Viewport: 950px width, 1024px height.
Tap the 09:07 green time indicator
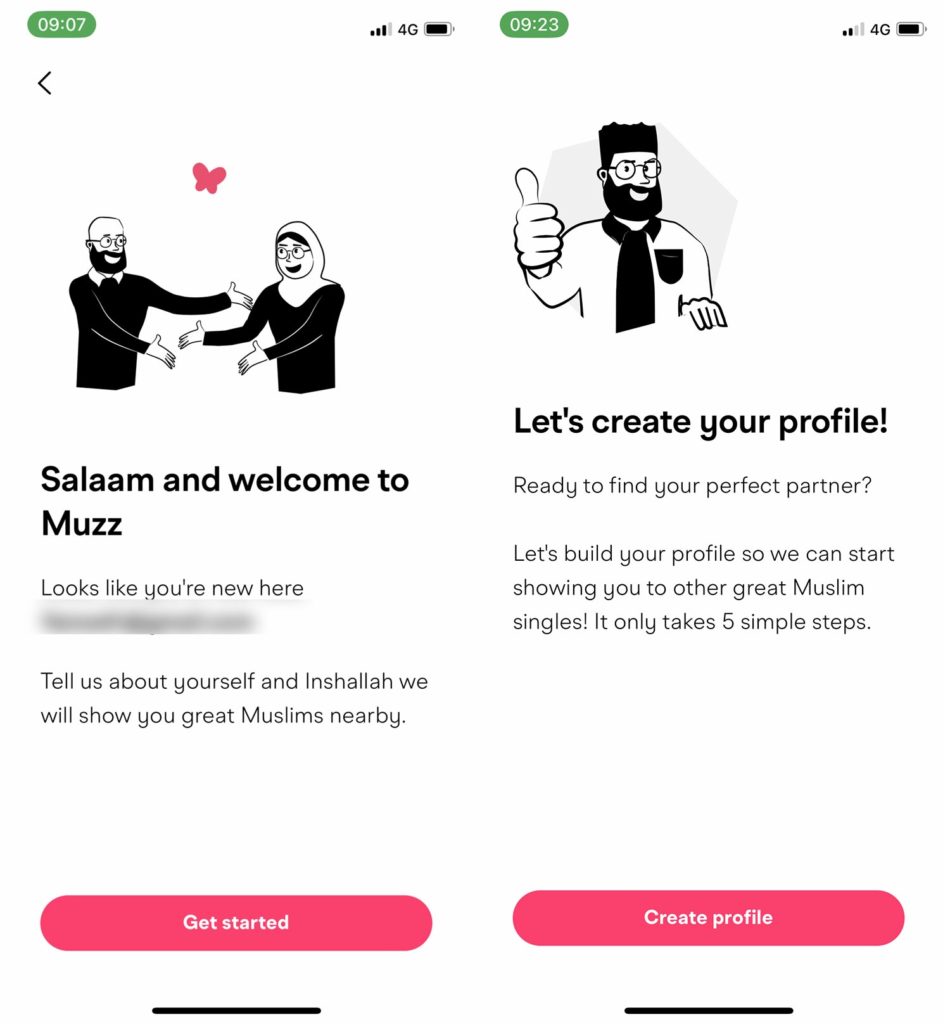click(61, 25)
